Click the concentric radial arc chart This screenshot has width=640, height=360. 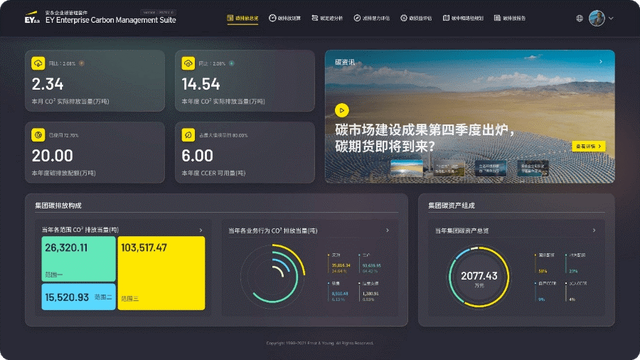[272, 276]
